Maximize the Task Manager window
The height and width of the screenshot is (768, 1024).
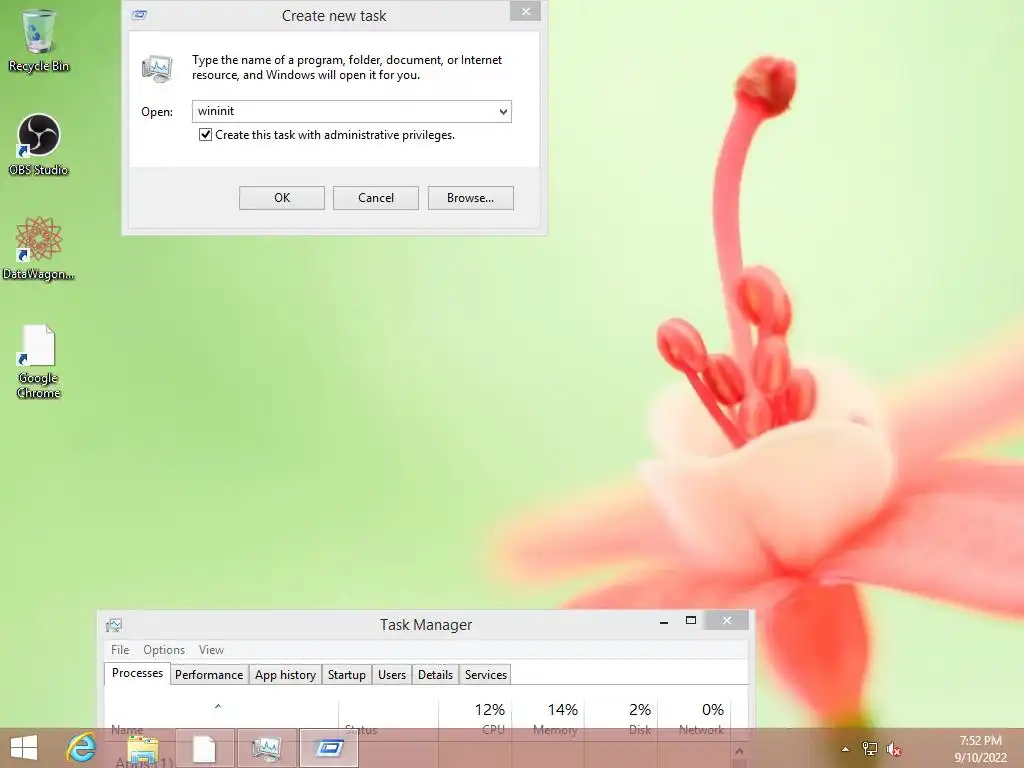pos(690,620)
